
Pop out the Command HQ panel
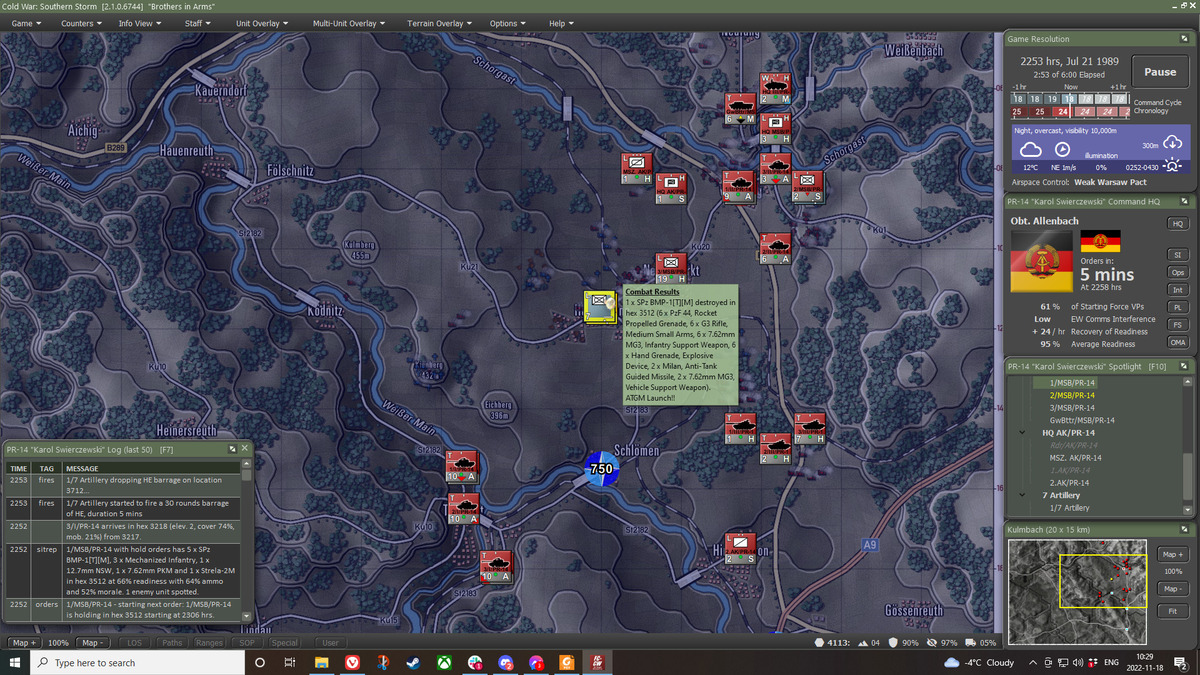click(x=1184, y=202)
